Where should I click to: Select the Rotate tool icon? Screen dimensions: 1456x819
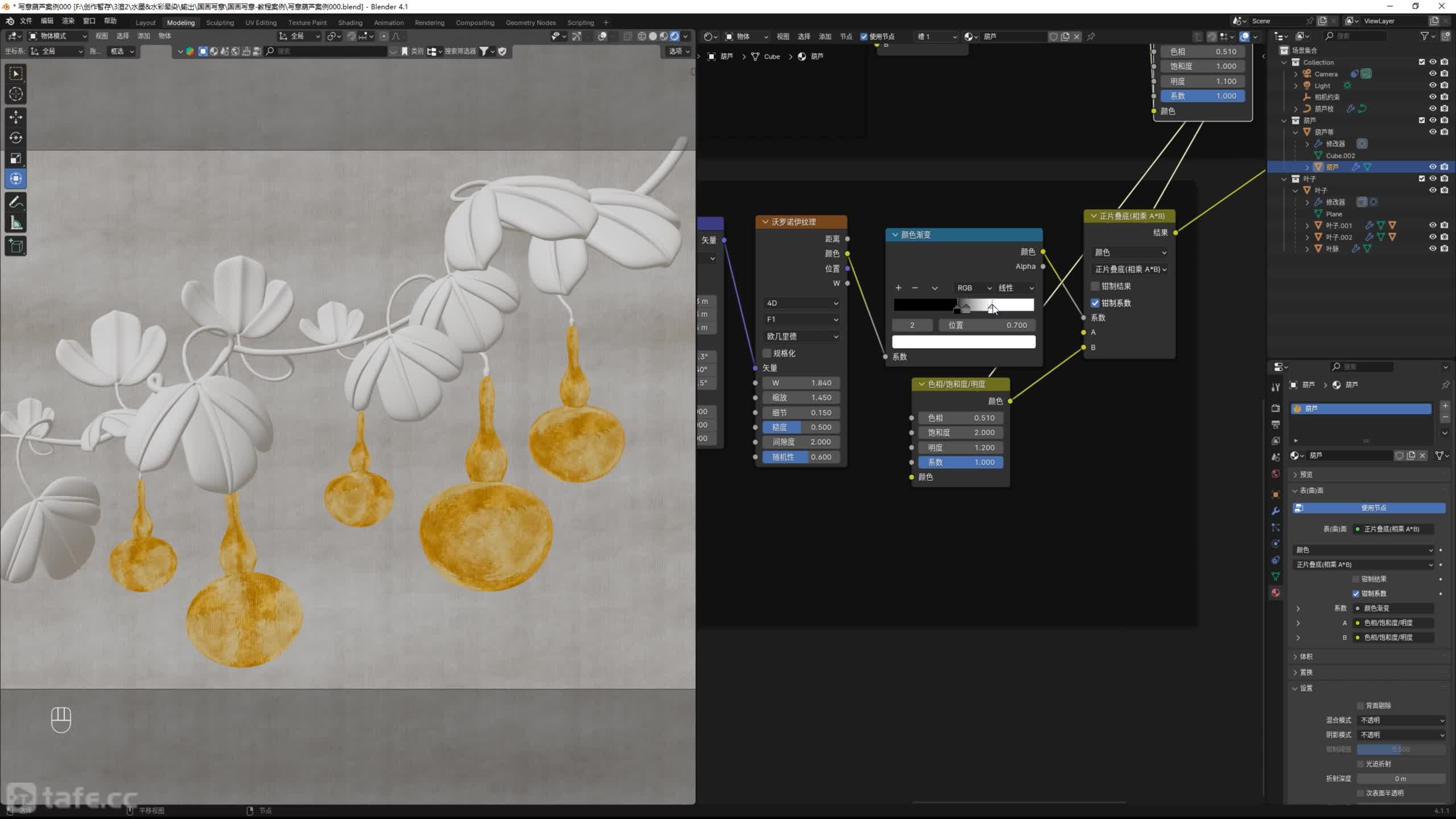click(x=16, y=138)
